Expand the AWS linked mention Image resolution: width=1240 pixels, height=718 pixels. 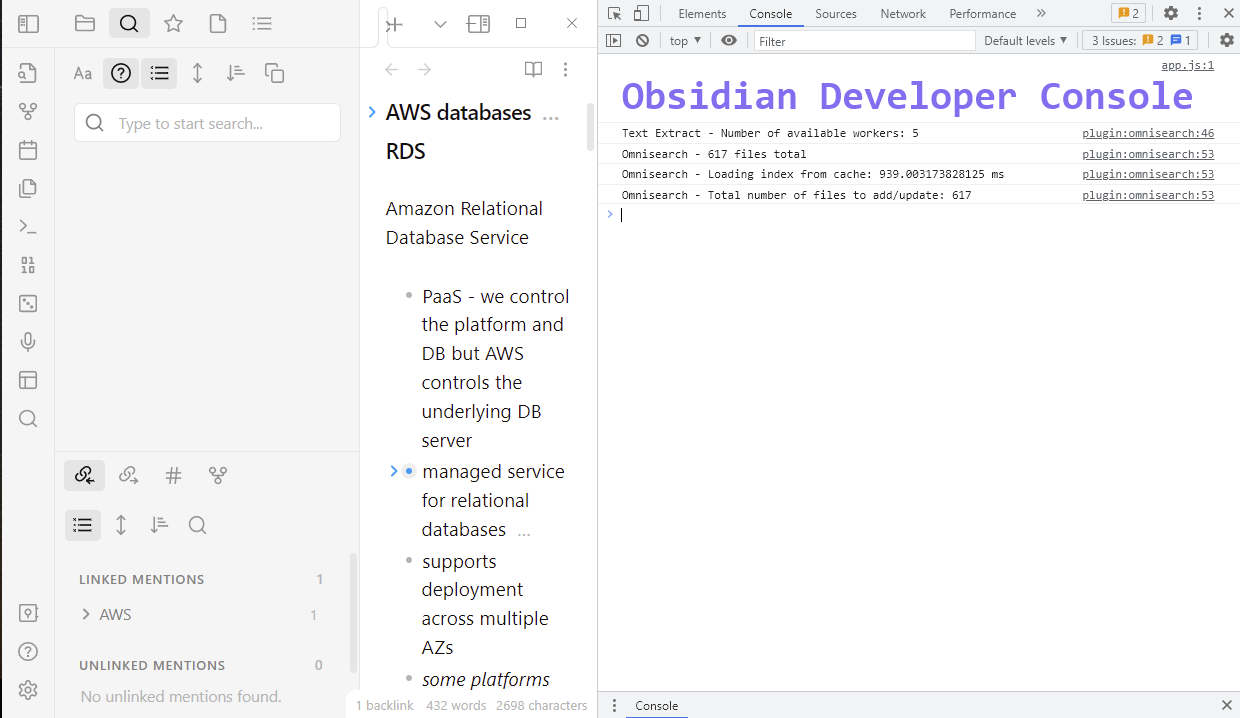[x=86, y=615]
